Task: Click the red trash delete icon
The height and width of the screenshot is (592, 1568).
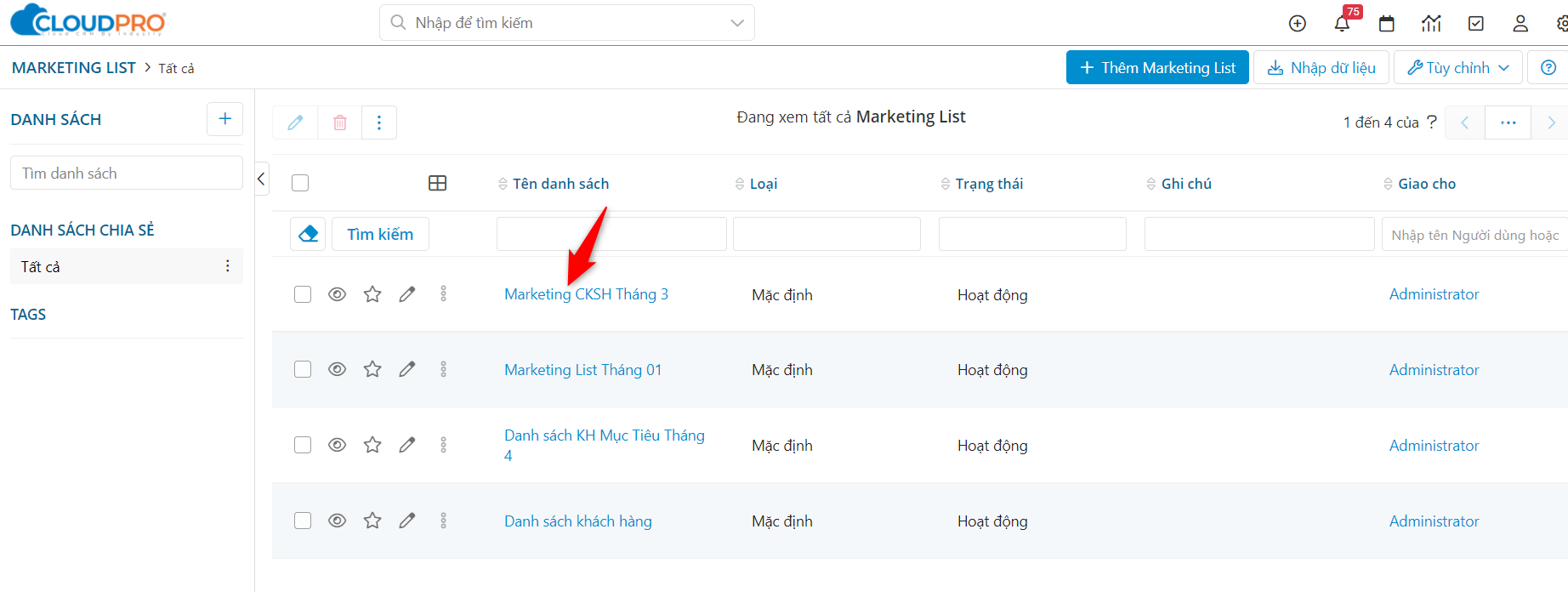Action: [x=340, y=122]
